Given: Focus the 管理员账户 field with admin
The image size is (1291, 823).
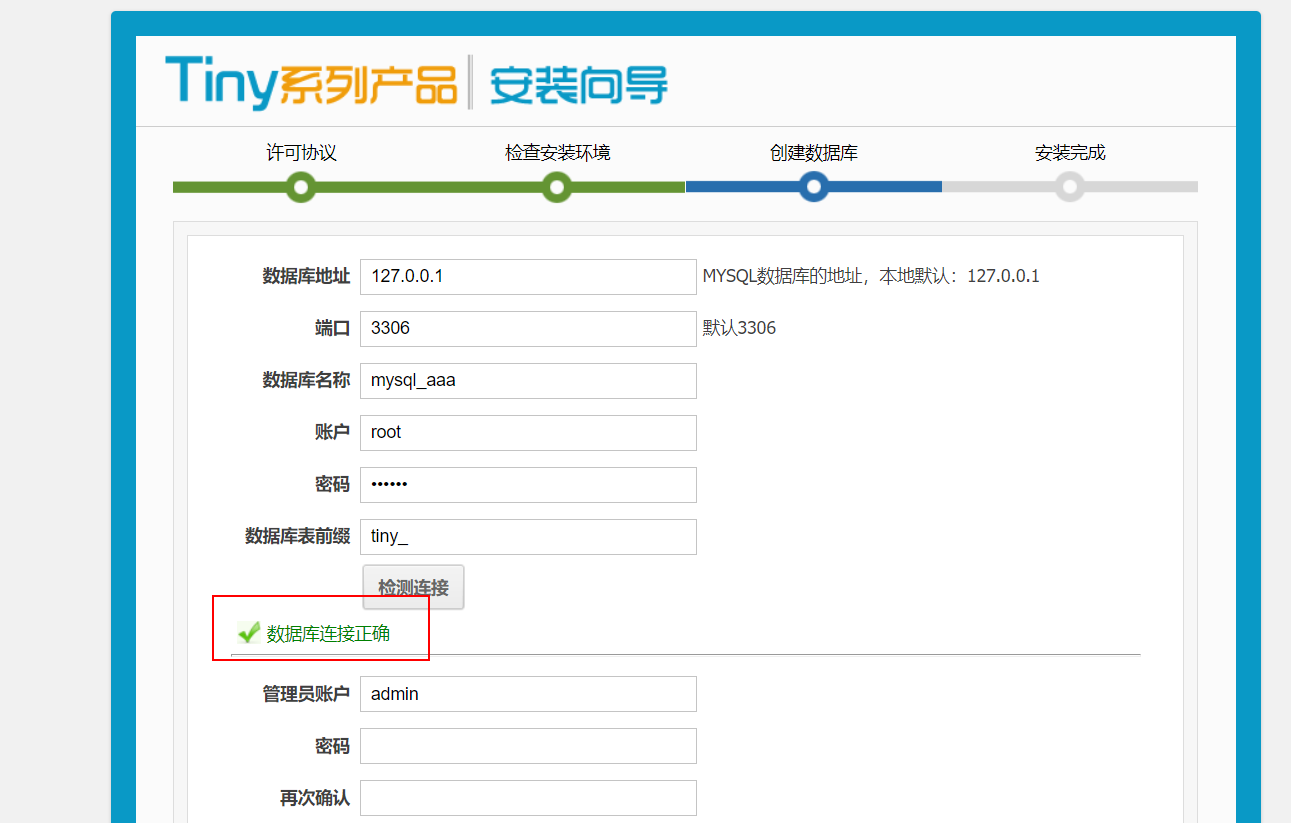Looking at the screenshot, I should pos(528,694).
